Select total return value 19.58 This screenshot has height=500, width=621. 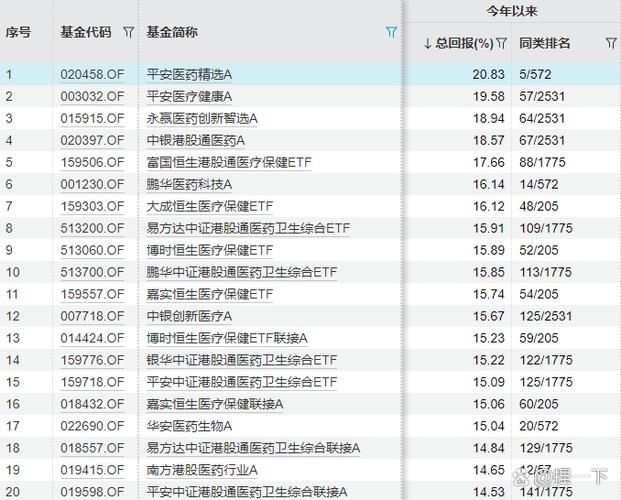tap(489, 97)
